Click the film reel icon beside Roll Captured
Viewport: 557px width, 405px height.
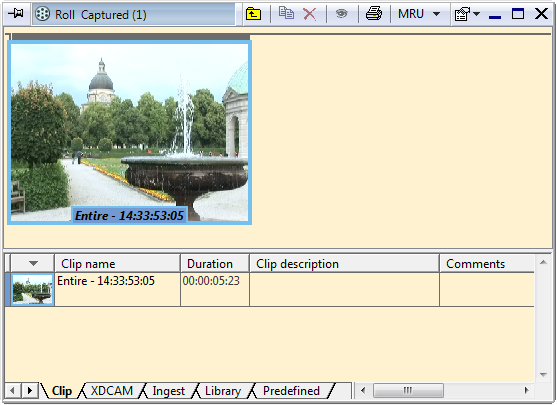43,14
